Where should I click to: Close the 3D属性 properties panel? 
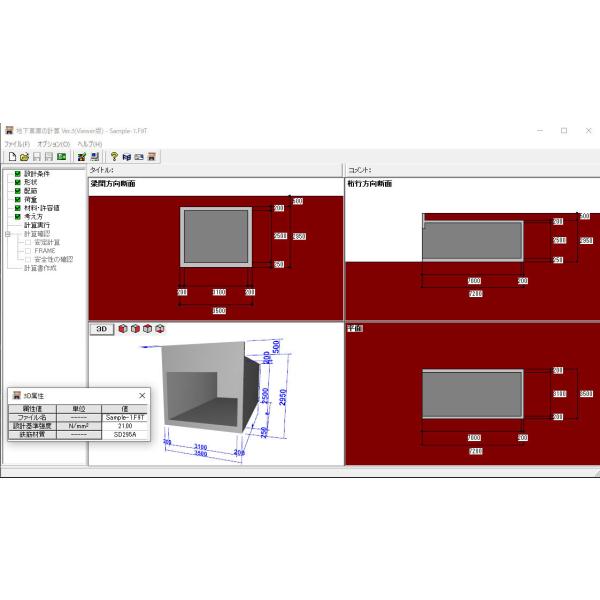pos(141,395)
